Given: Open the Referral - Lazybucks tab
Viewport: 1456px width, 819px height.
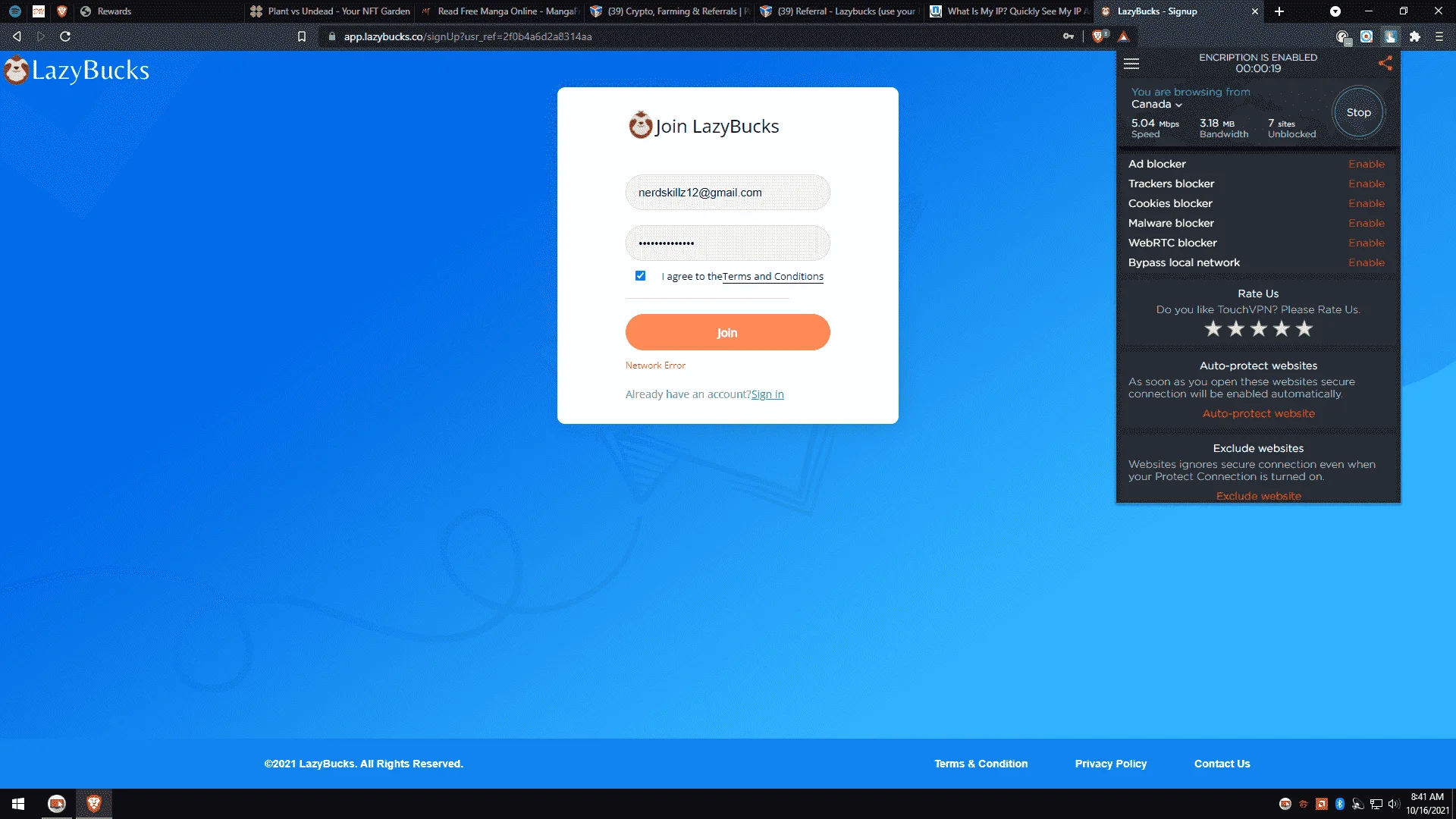Looking at the screenshot, I should click(x=839, y=11).
